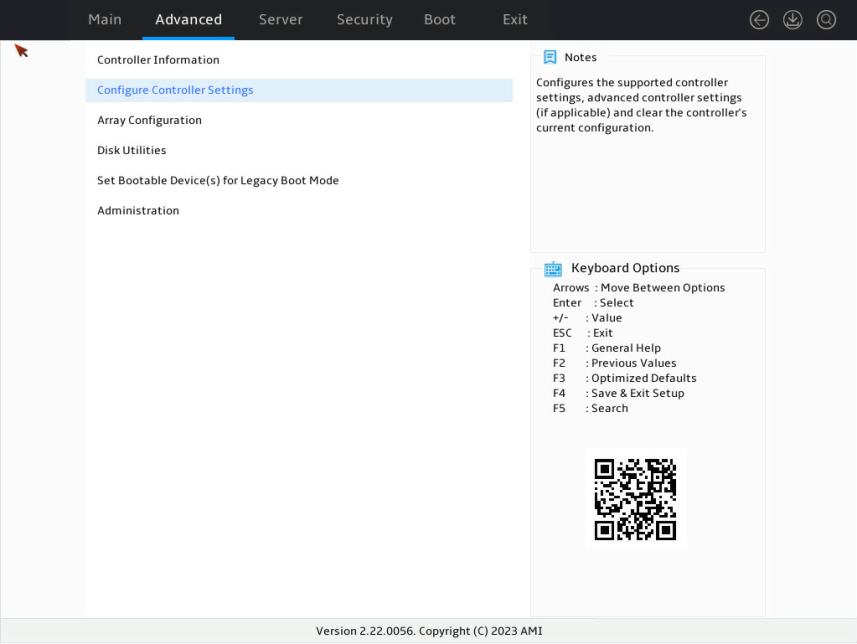Click the 'F2 : Previous Values' hint
Viewport: 857px width, 644px height.
[x=614, y=363]
